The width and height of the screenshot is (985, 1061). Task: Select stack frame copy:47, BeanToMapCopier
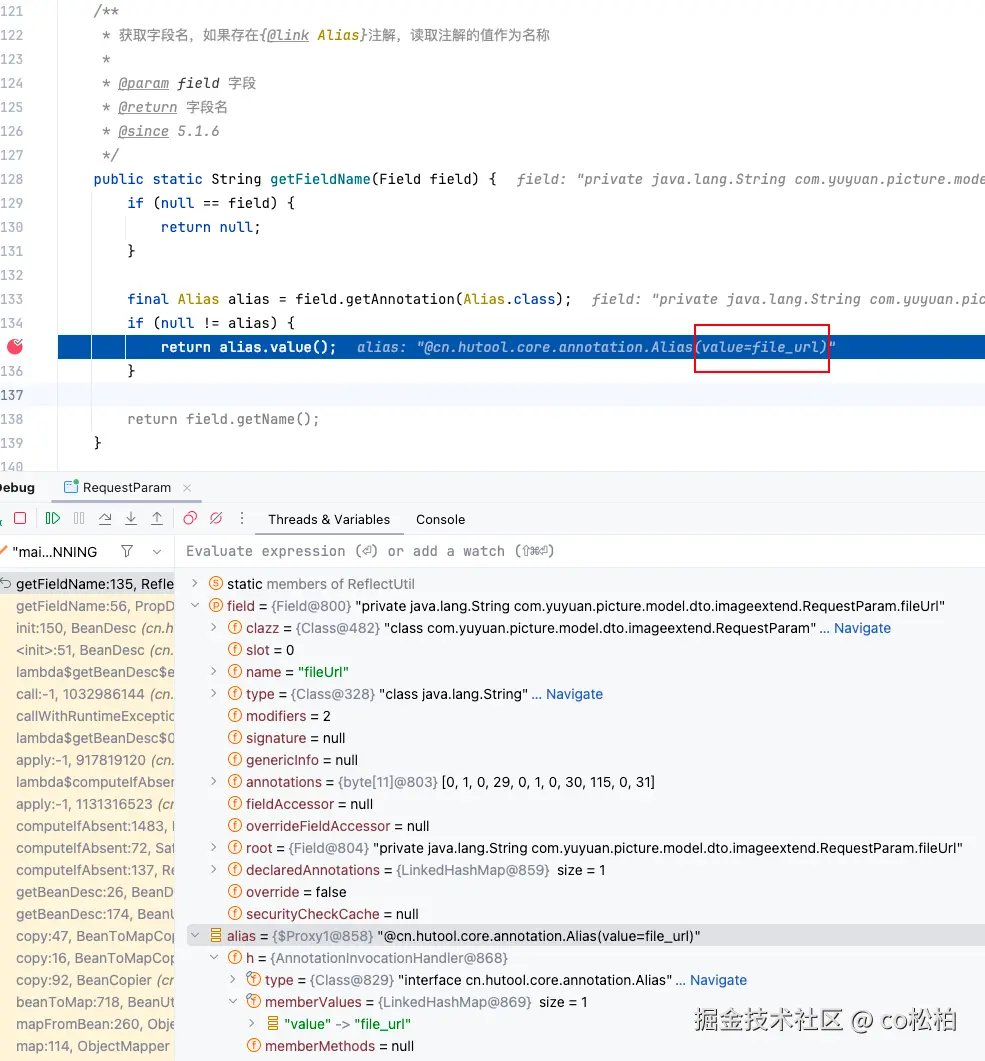pos(88,936)
